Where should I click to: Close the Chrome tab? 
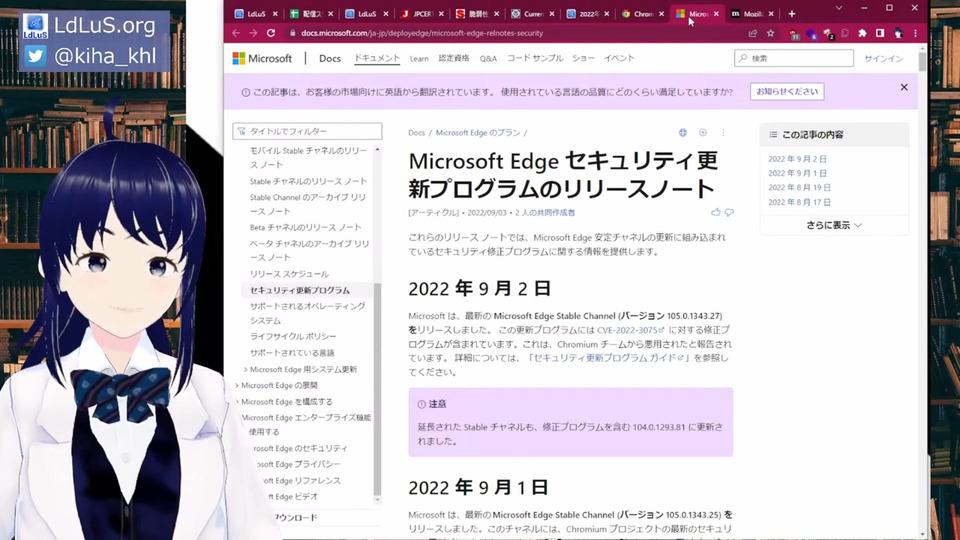661,13
